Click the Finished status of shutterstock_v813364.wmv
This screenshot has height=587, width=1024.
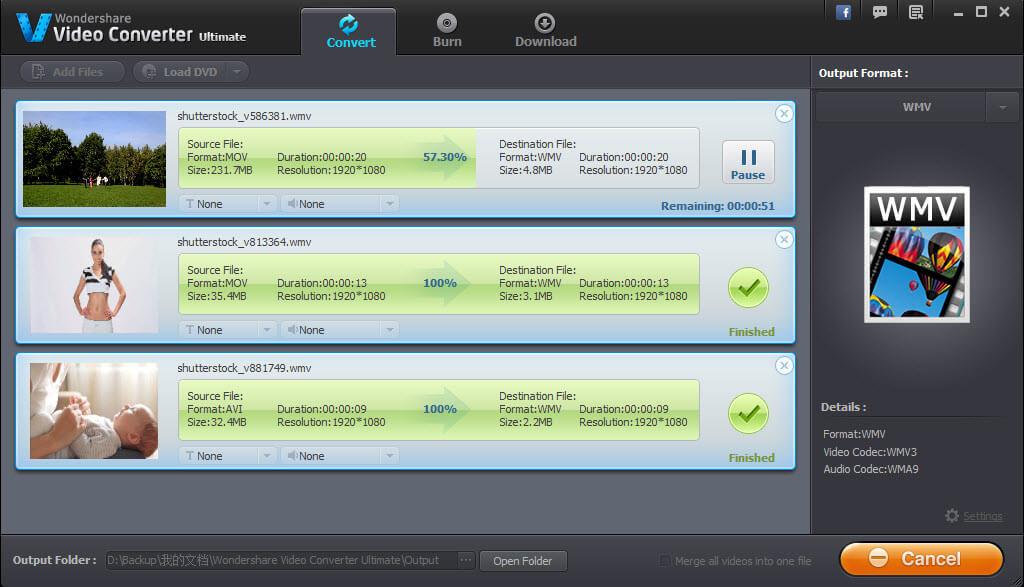[752, 332]
